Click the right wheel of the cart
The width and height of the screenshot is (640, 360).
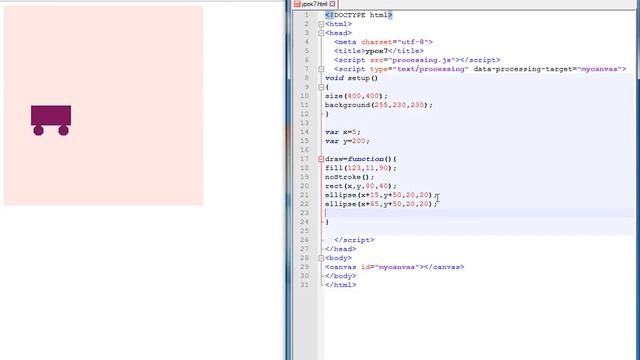pos(63,130)
